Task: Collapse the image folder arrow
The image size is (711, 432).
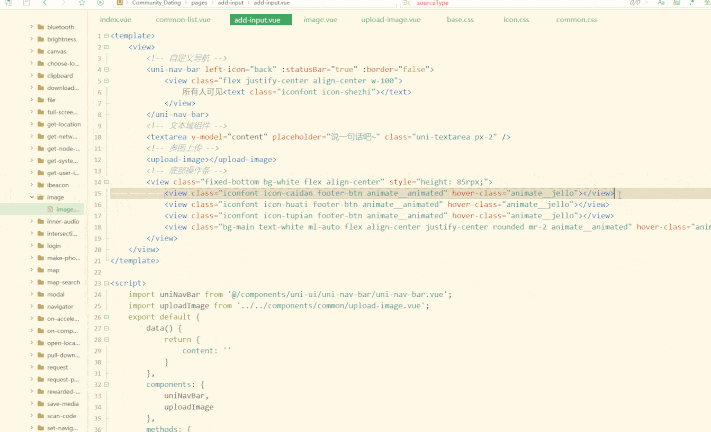Action: 32,197
